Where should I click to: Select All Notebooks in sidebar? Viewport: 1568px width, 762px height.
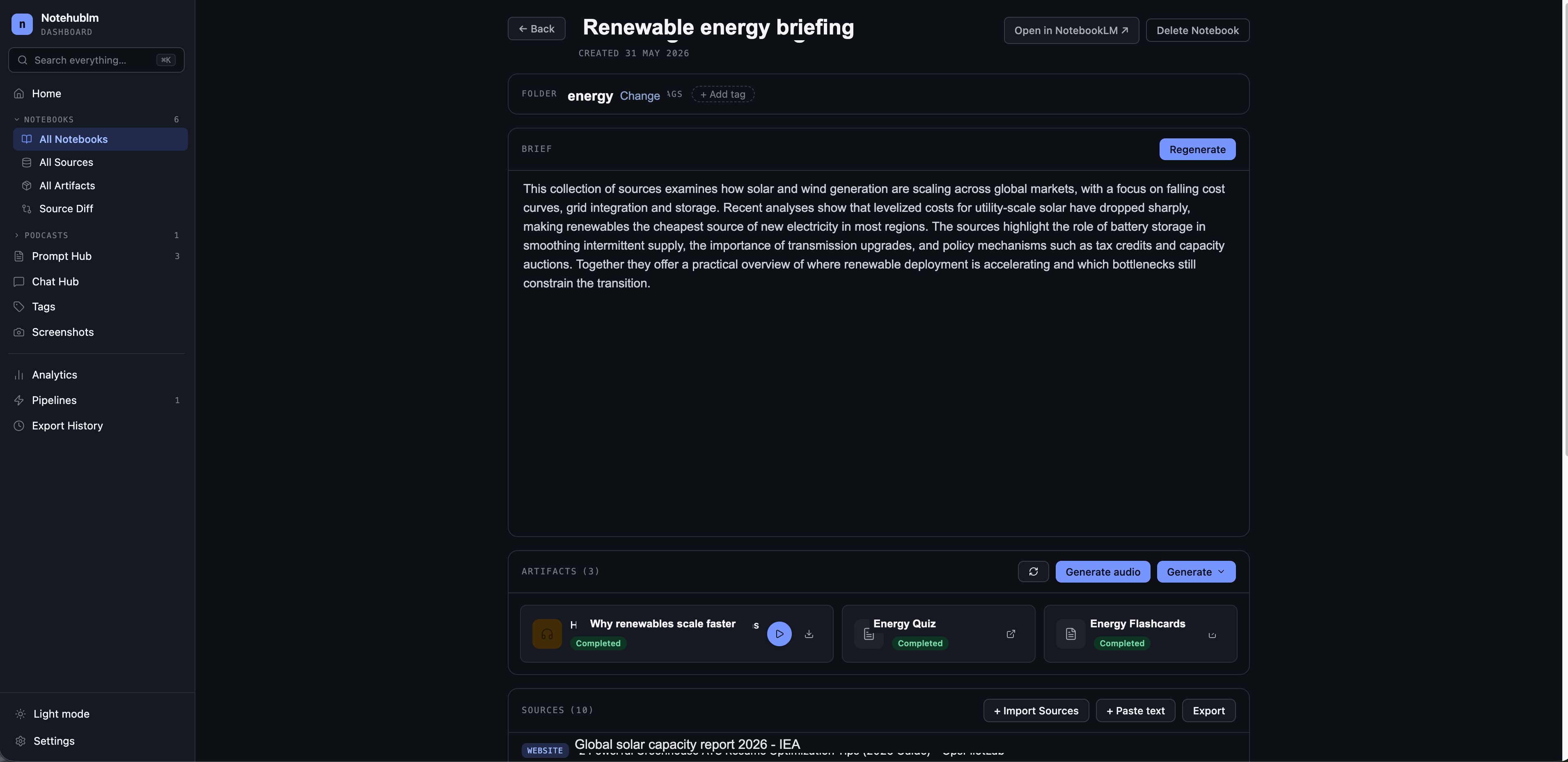(x=100, y=139)
